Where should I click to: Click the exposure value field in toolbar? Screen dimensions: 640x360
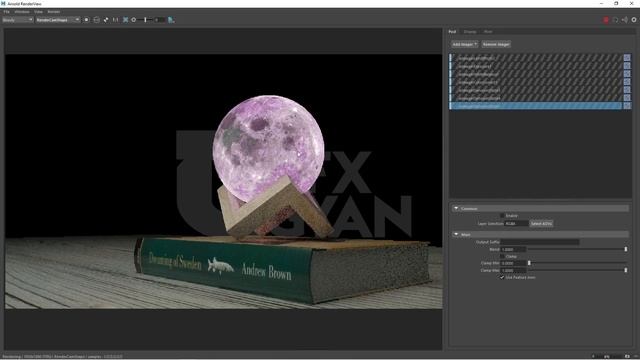(x=160, y=20)
